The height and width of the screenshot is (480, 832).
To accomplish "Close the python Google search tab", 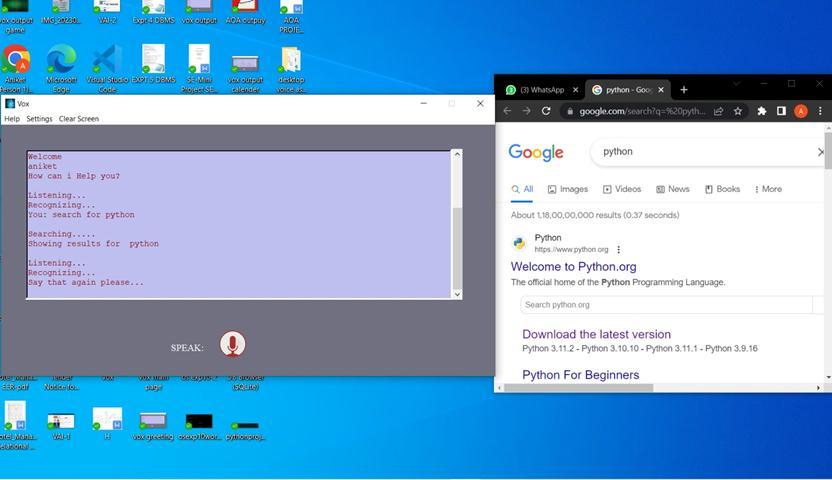I will [x=661, y=90].
